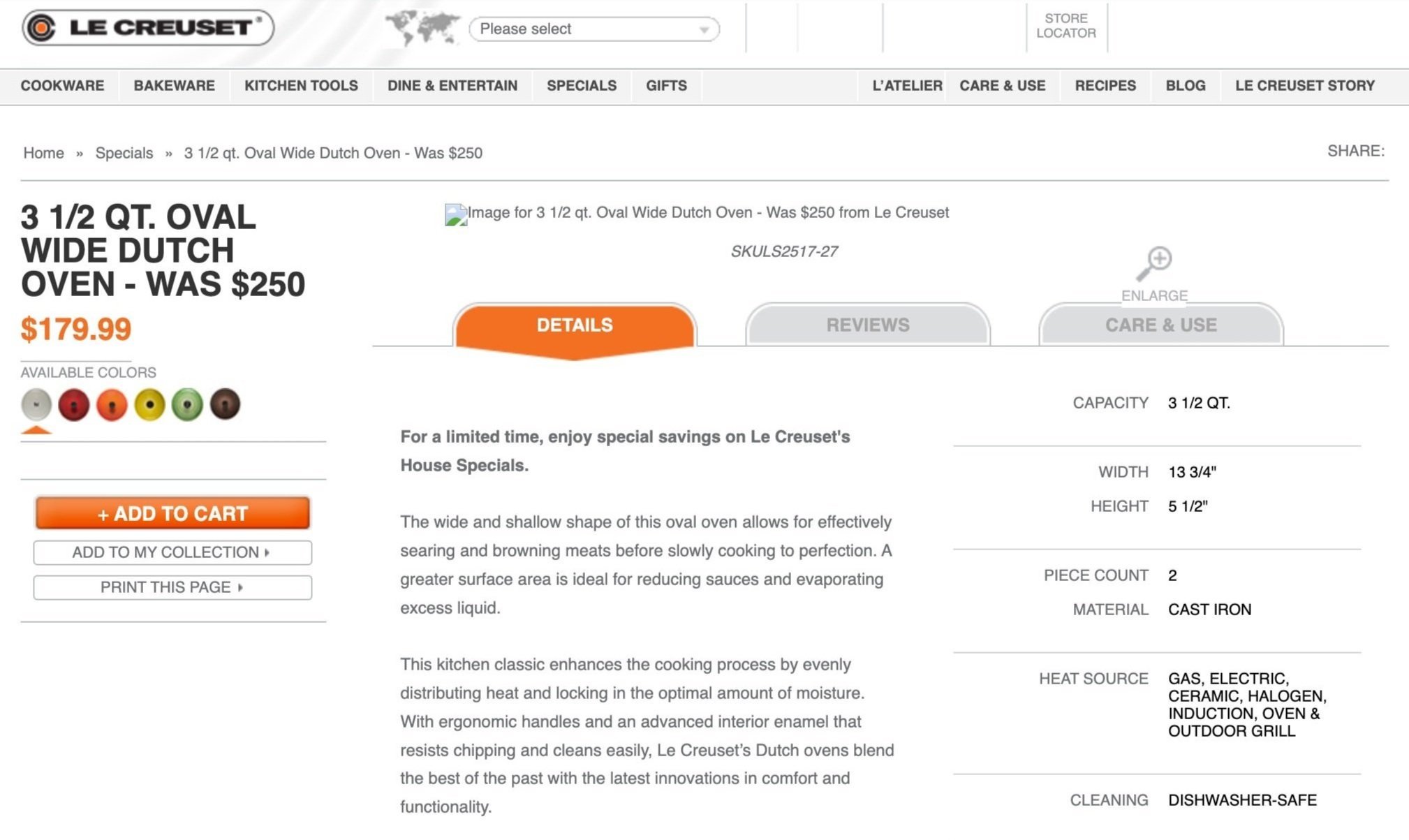The height and width of the screenshot is (840, 1409).
Task: Click the DISHWASHER-SAFE cleaning value
Action: click(1242, 800)
